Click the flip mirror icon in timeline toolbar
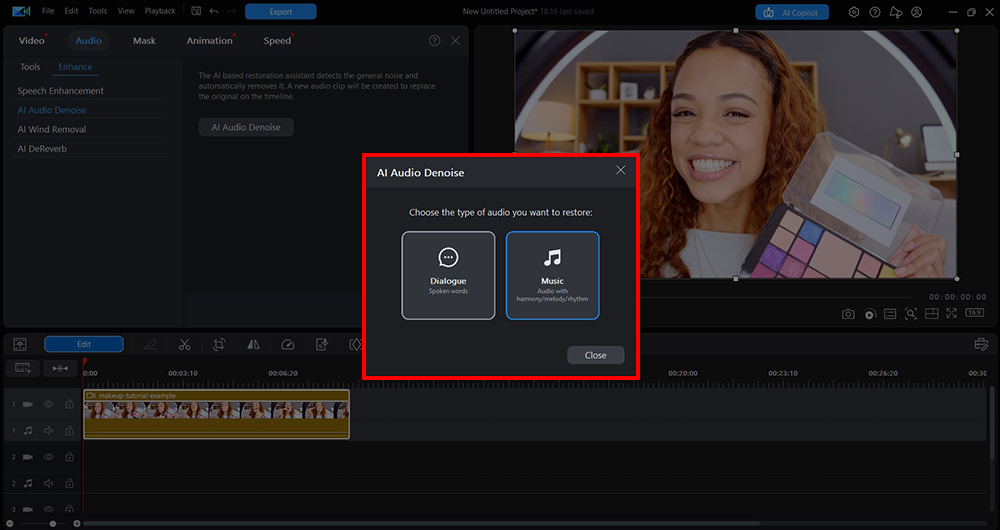Image resolution: width=1000 pixels, height=530 pixels. [253, 344]
